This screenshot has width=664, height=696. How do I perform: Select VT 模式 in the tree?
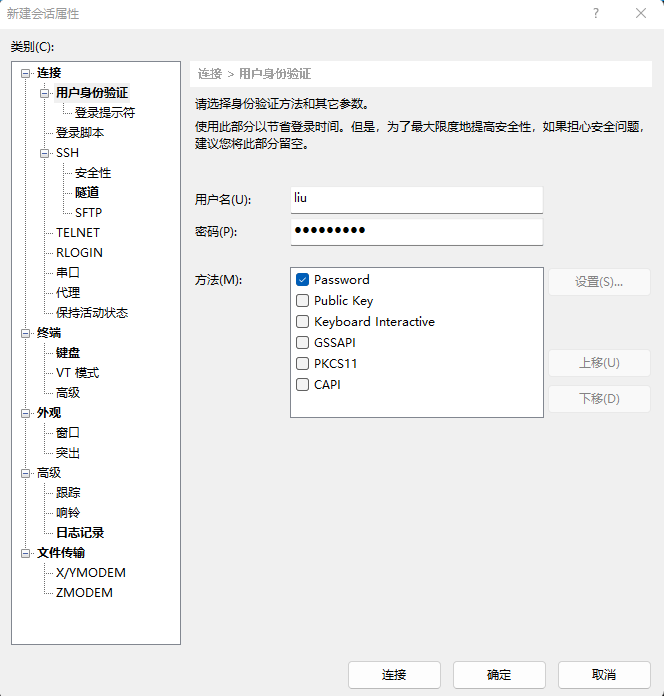(x=78, y=373)
